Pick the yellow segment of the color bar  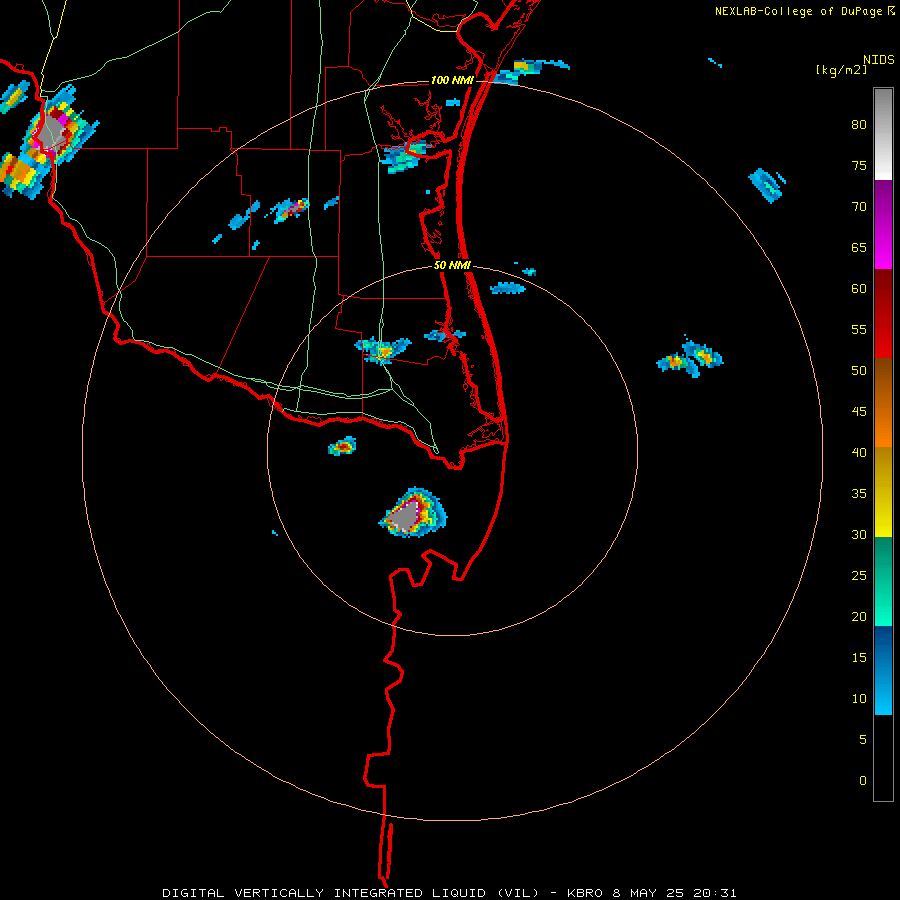(883, 492)
